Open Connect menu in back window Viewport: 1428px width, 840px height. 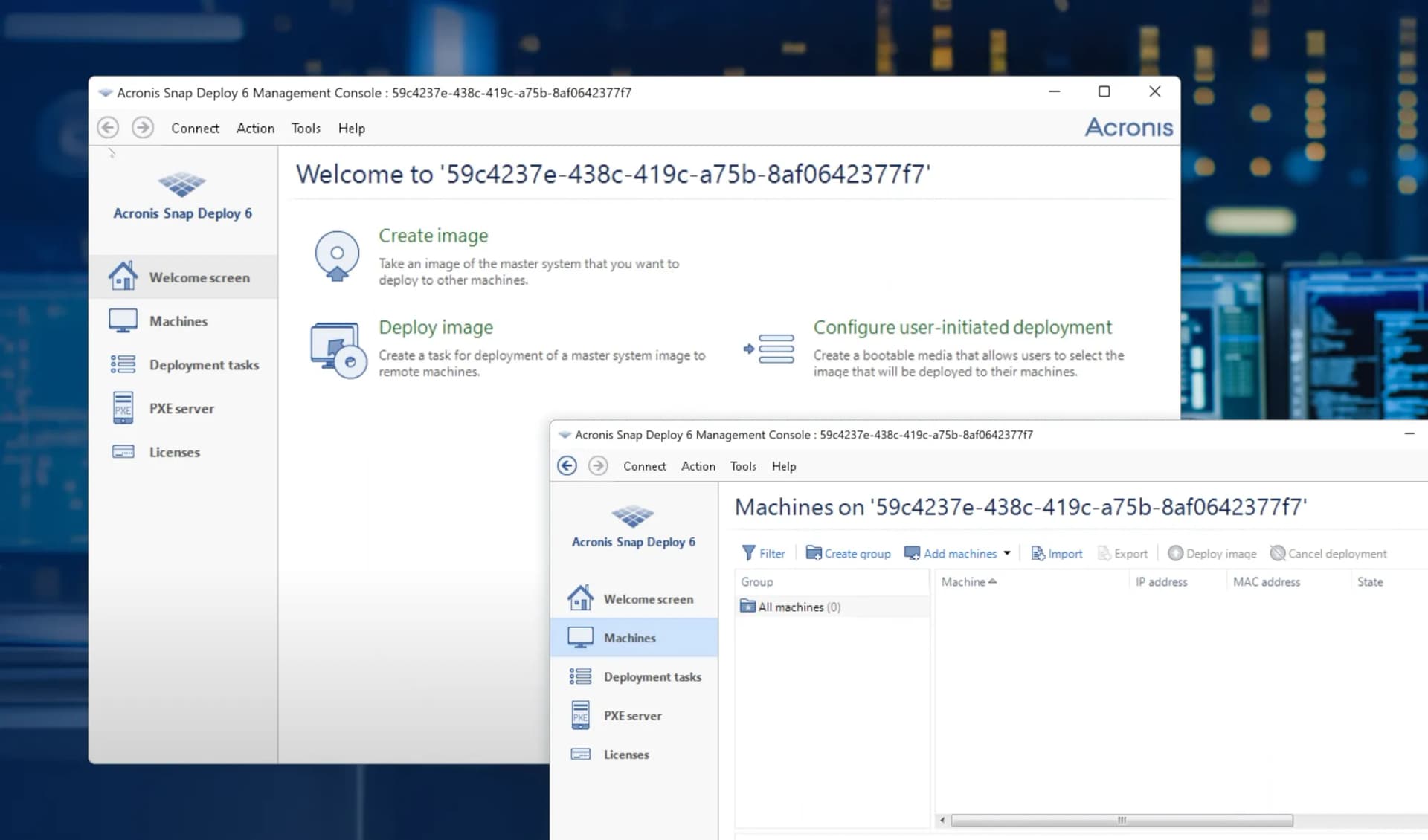[195, 128]
